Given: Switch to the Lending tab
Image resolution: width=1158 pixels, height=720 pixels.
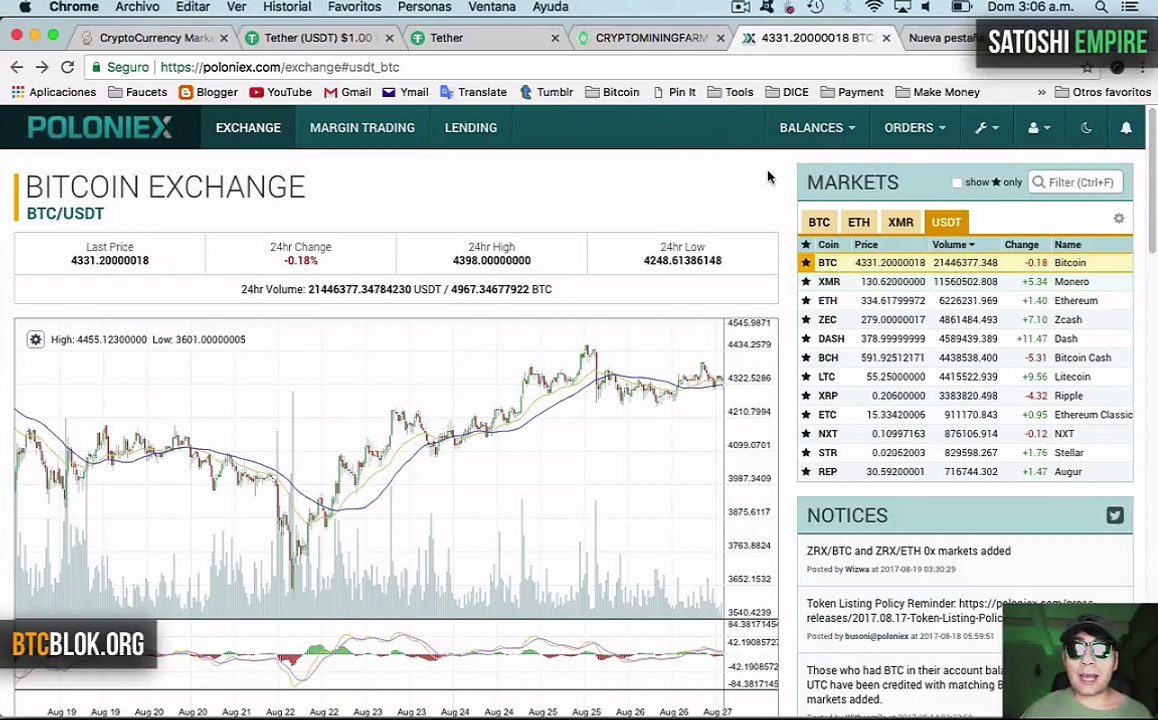Looking at the screenshot, I should 470,128.
